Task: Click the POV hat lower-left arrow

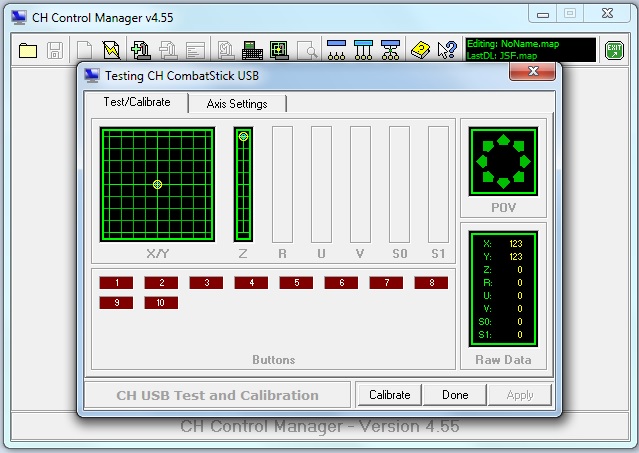Action: point(488,177)
